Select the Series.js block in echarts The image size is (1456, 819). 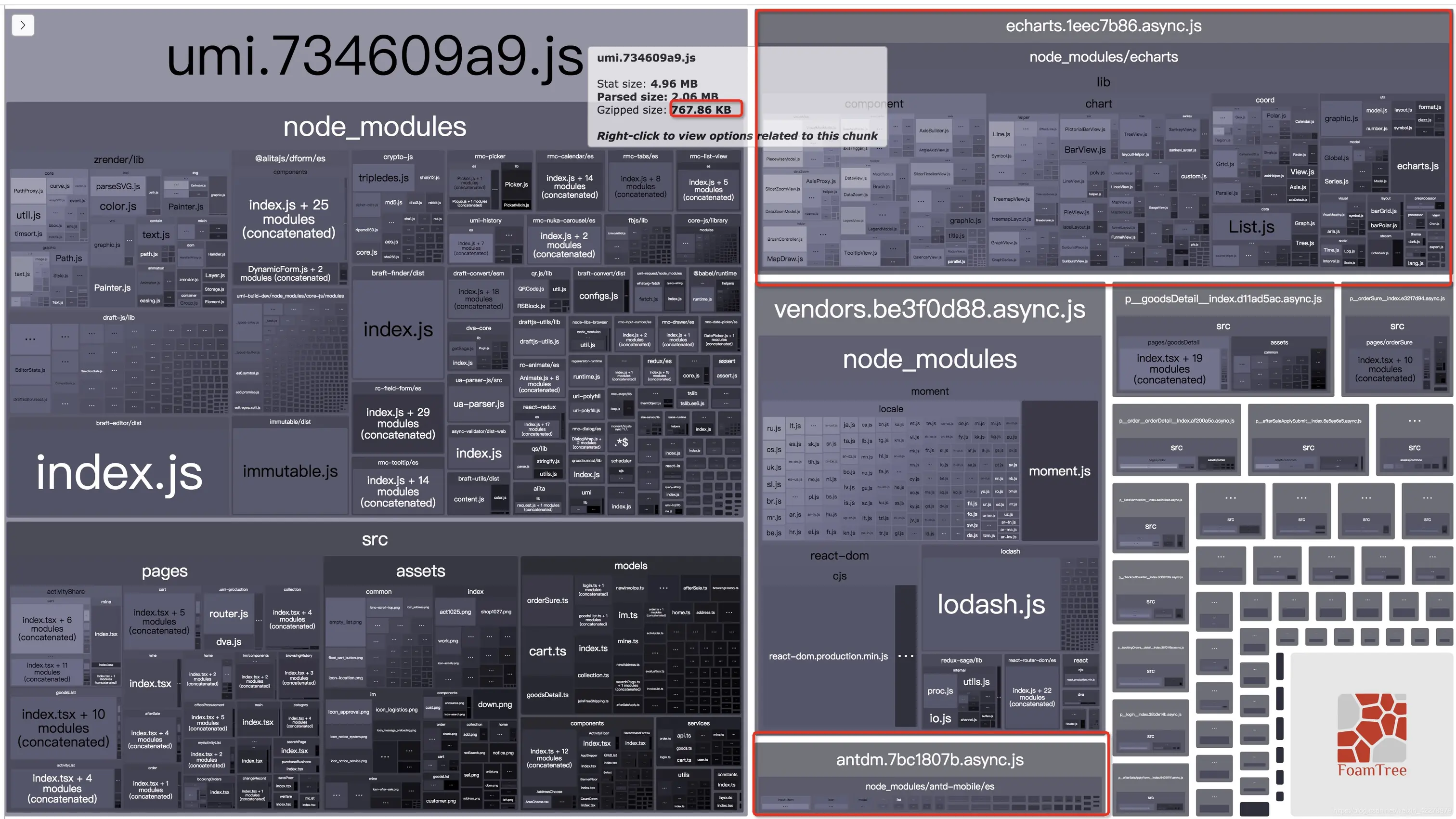click(x=1336, y=182)
